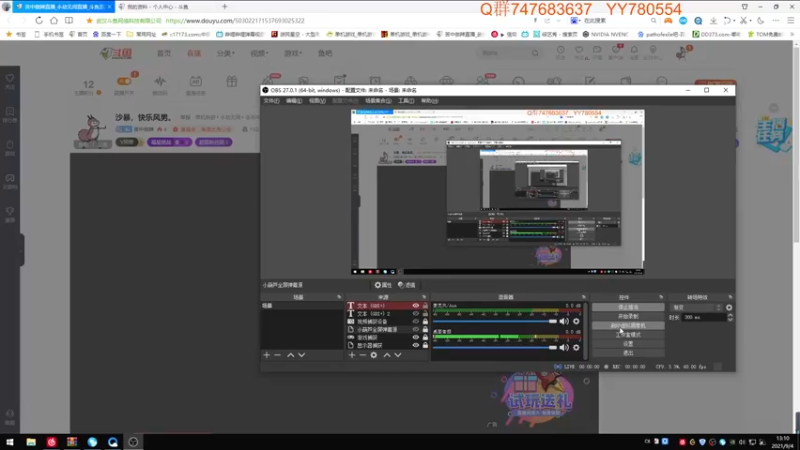Adjust the mic/Aux volume slider

495,321
